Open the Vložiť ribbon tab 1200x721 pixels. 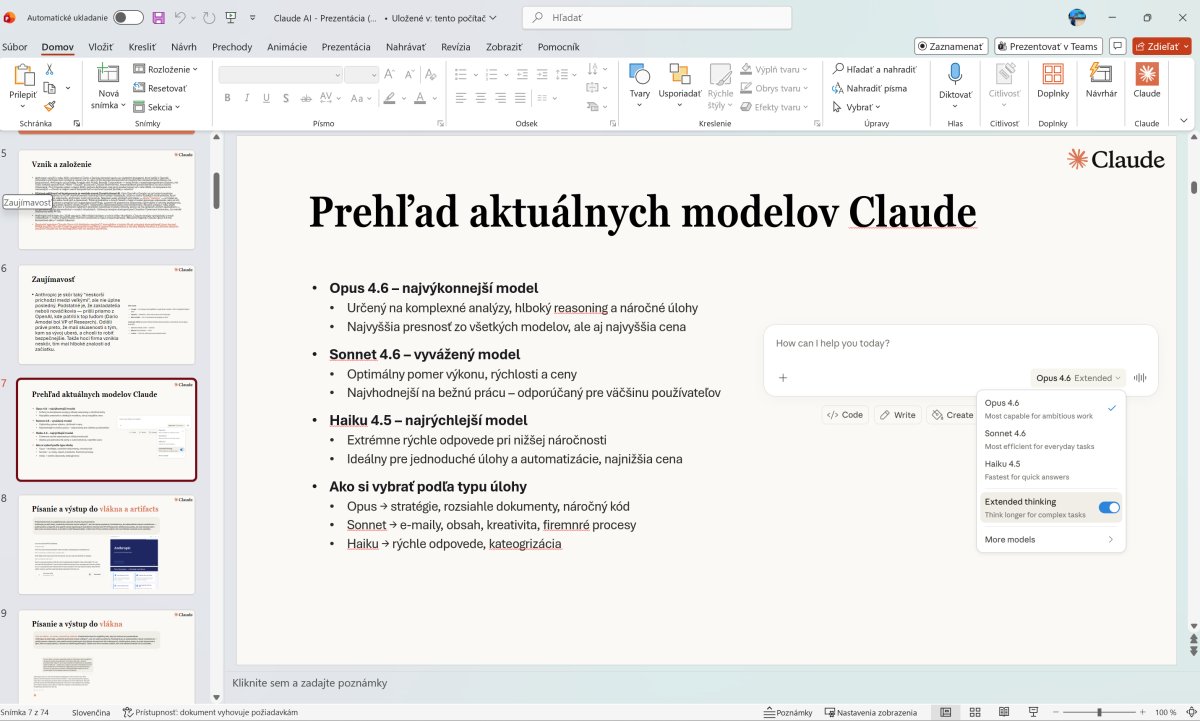[100, 47]
